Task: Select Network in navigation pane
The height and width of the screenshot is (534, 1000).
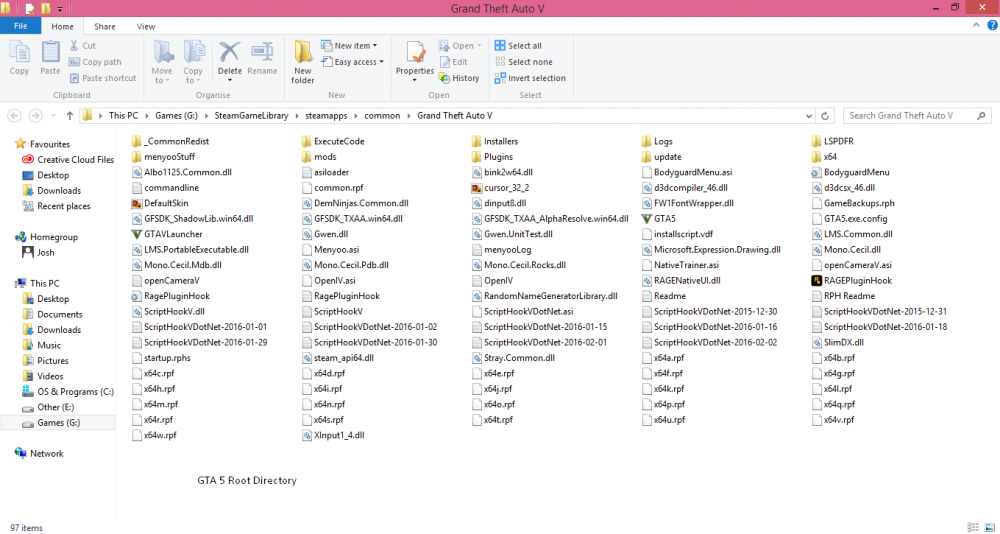Action: point(40,454)
